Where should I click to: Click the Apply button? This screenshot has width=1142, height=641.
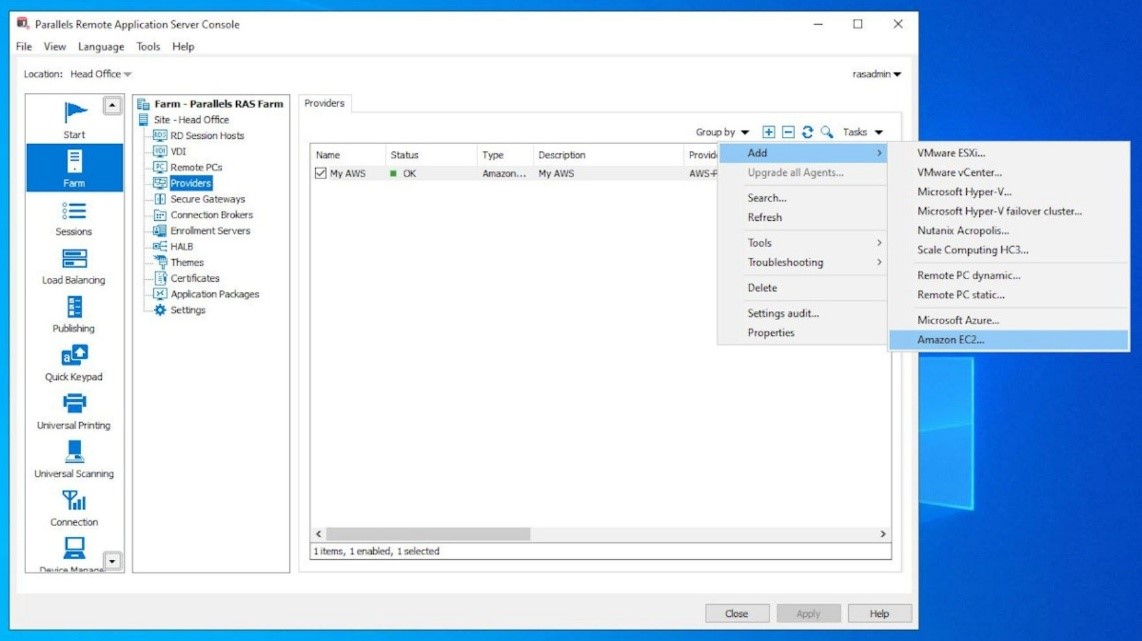808,613
